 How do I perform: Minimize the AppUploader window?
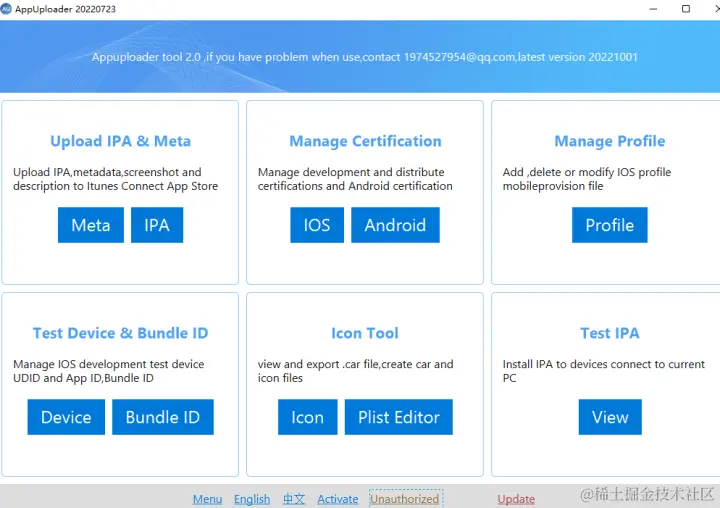(x=653, y=9)
